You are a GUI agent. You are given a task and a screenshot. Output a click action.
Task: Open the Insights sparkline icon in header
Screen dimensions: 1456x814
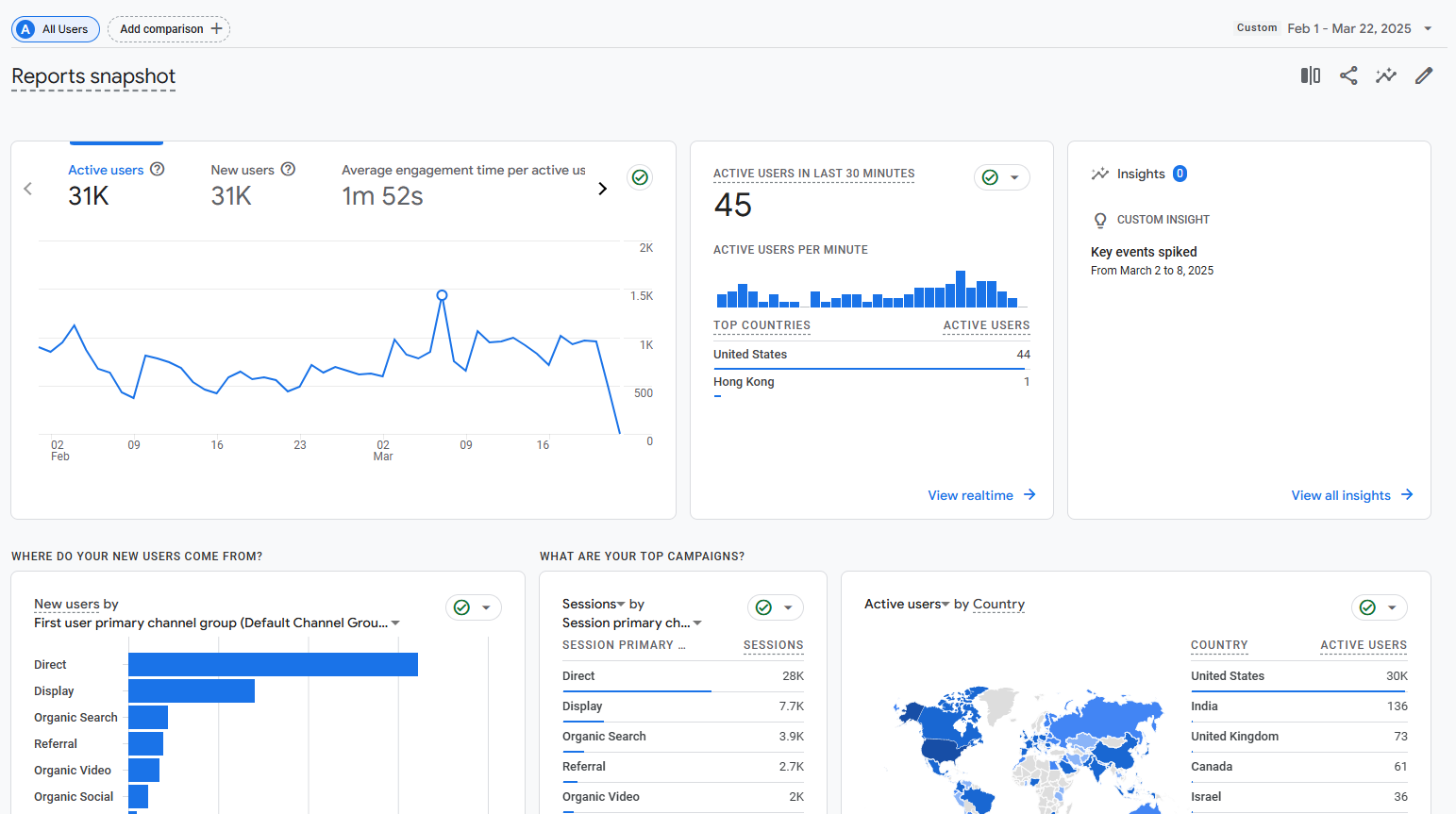(1385, 75)
